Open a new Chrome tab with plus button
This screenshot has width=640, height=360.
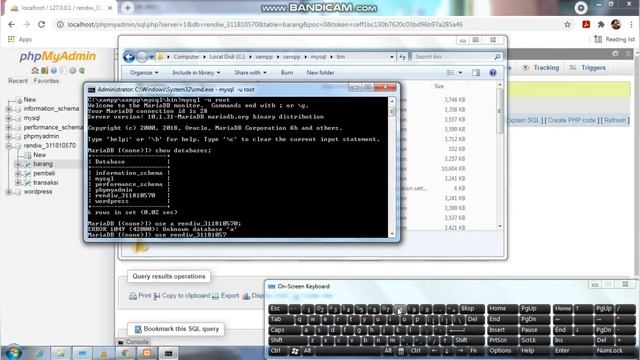[127, 8]
